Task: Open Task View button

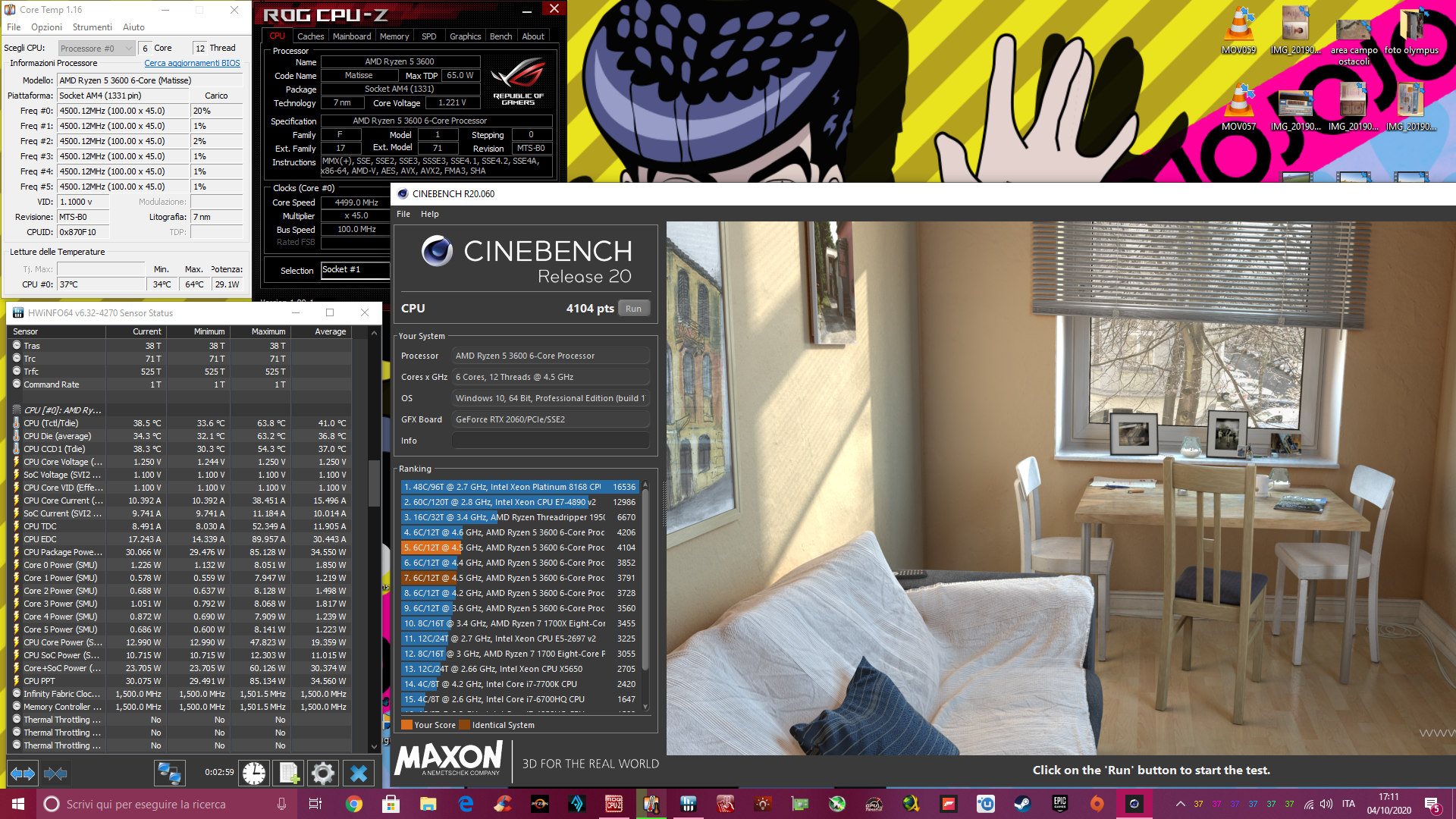Action: pyautogui.click(x=315, y=804)
